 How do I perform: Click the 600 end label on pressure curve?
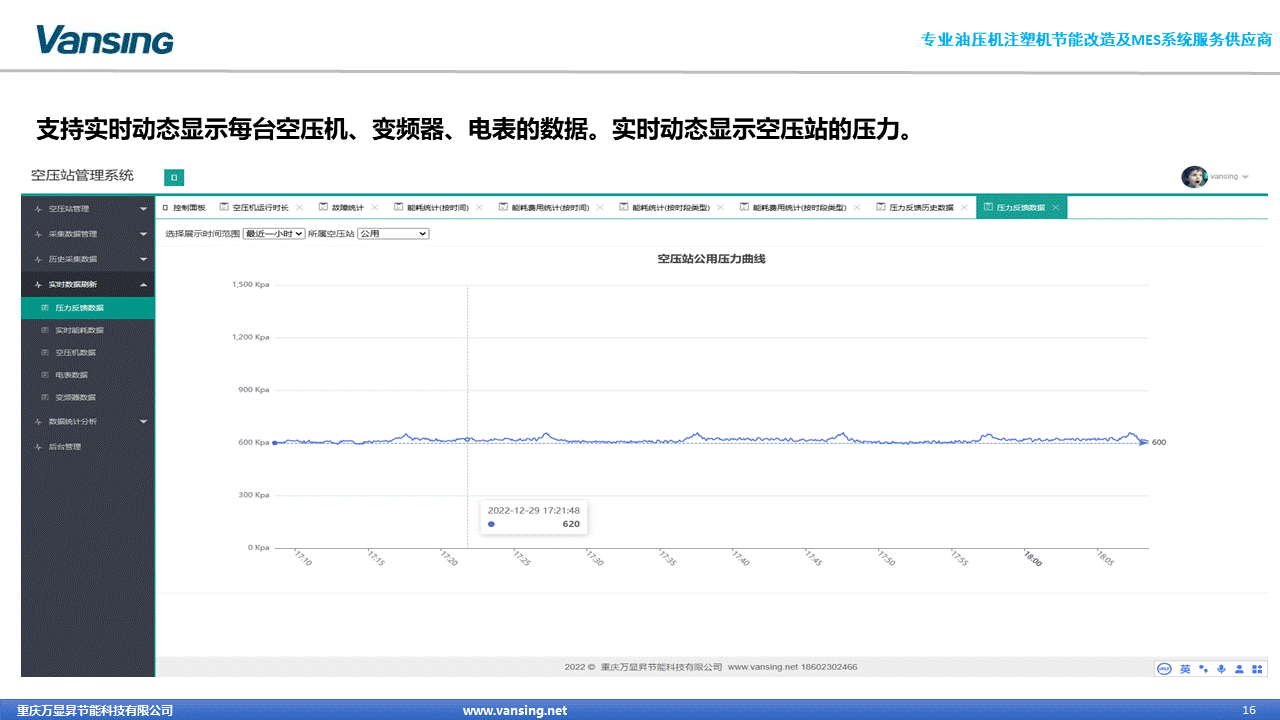(x=1159, y=442)
